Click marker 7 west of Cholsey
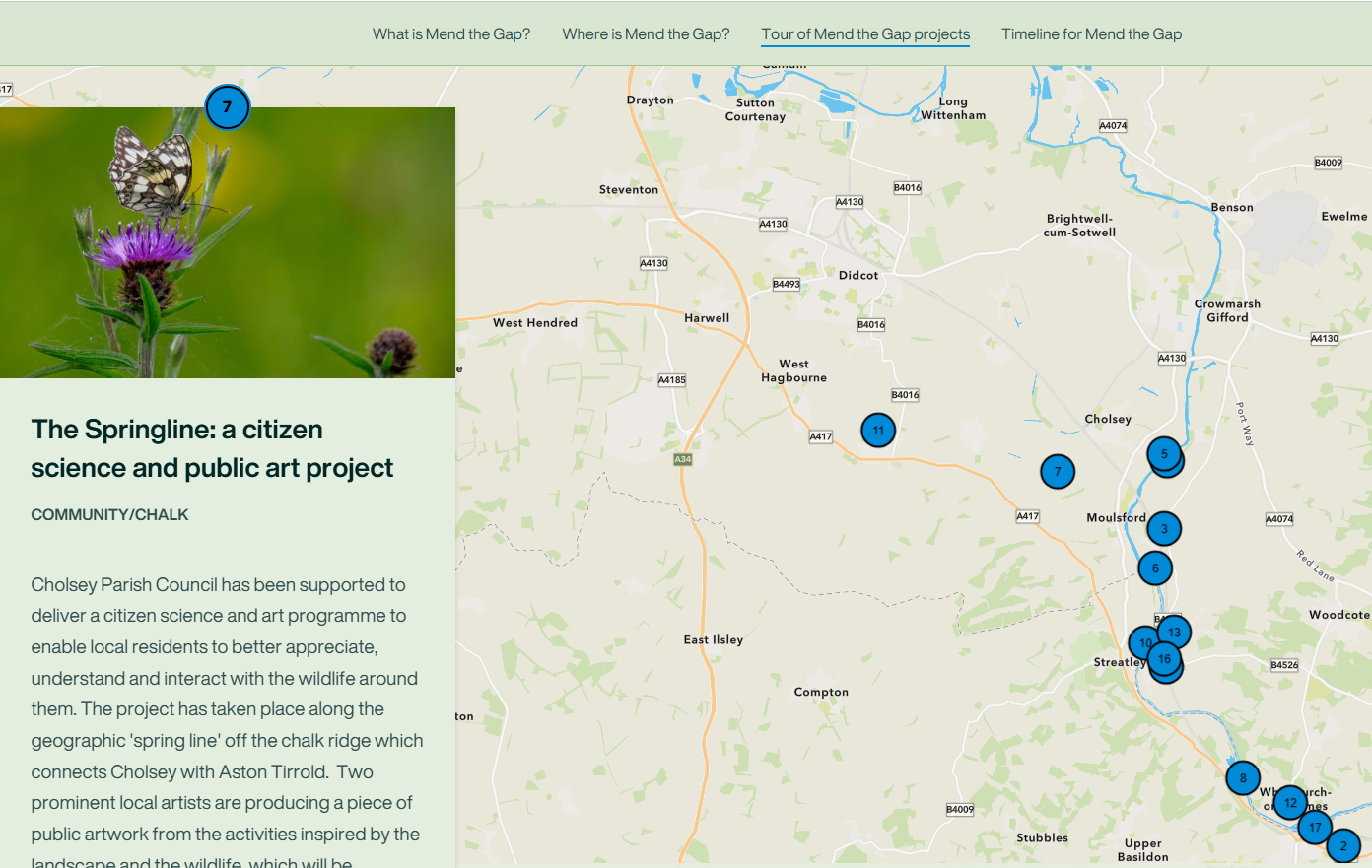 coord(1057,471)
